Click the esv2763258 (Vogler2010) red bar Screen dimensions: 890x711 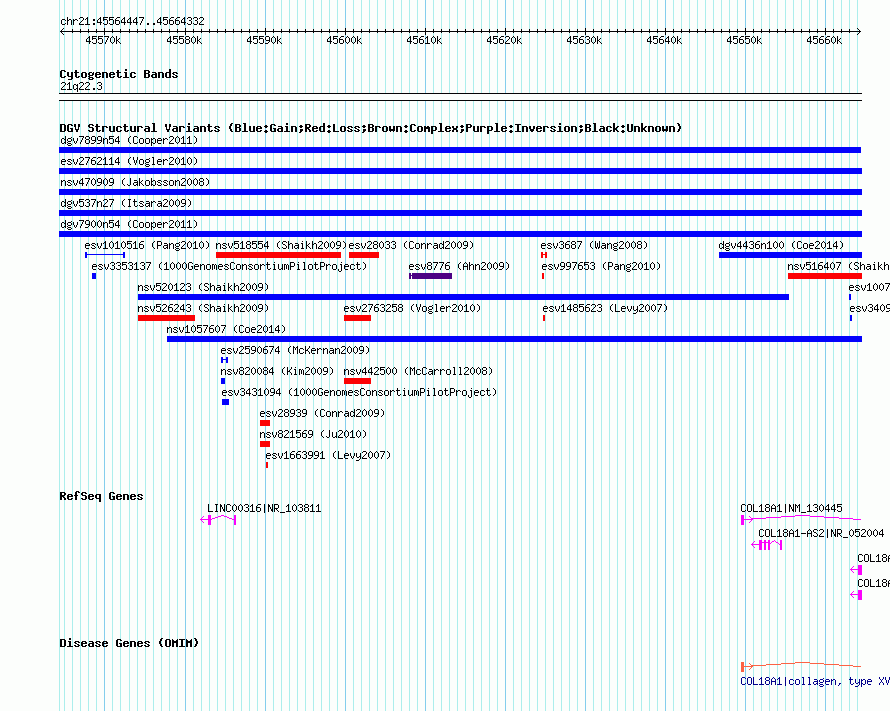[x=358, y=318]
